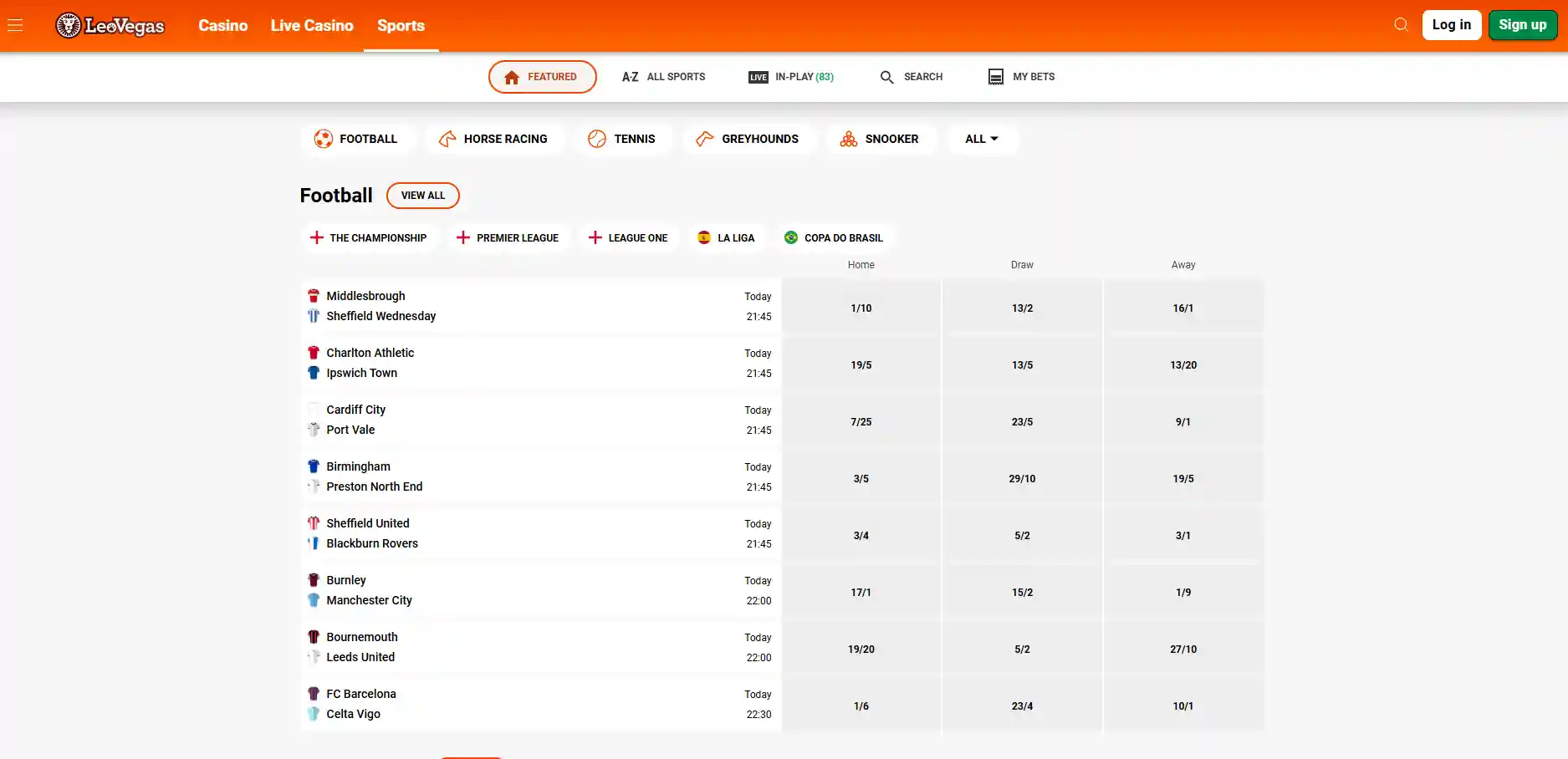1568x759 pixels.
Task: Select Burnley home odds 17/1
Action: click(861, 593)
